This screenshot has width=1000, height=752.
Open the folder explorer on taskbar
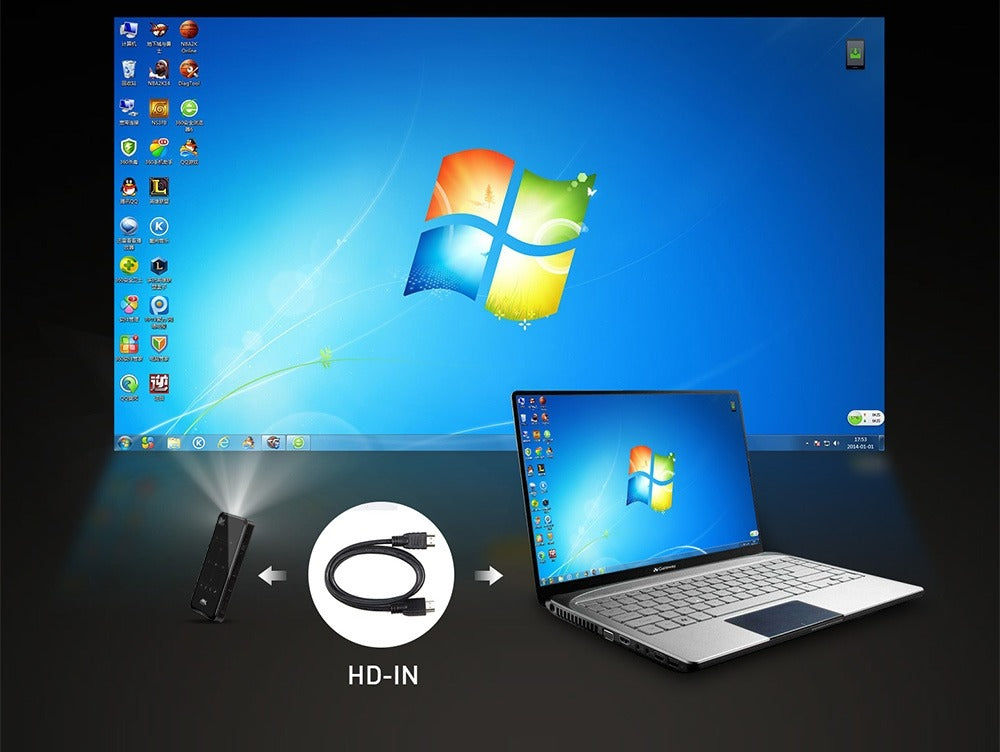[x=173, y=443]
